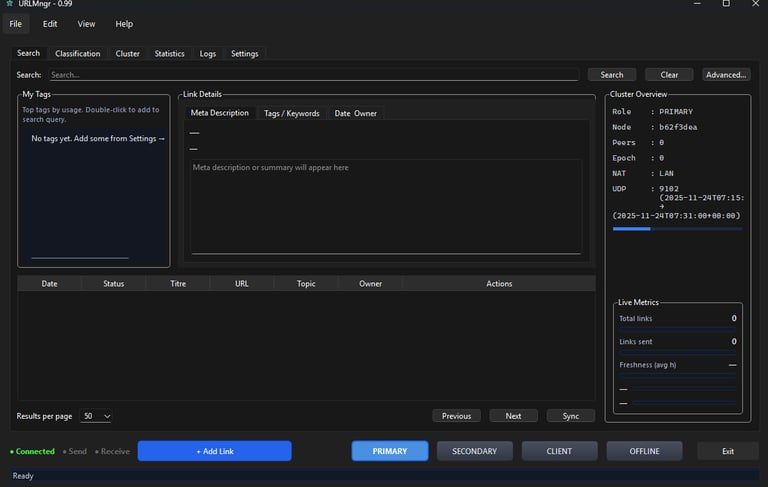Switch to SECONDARY role mode
Viewport: 768px width, 487px height.
(x=475, y=451)
